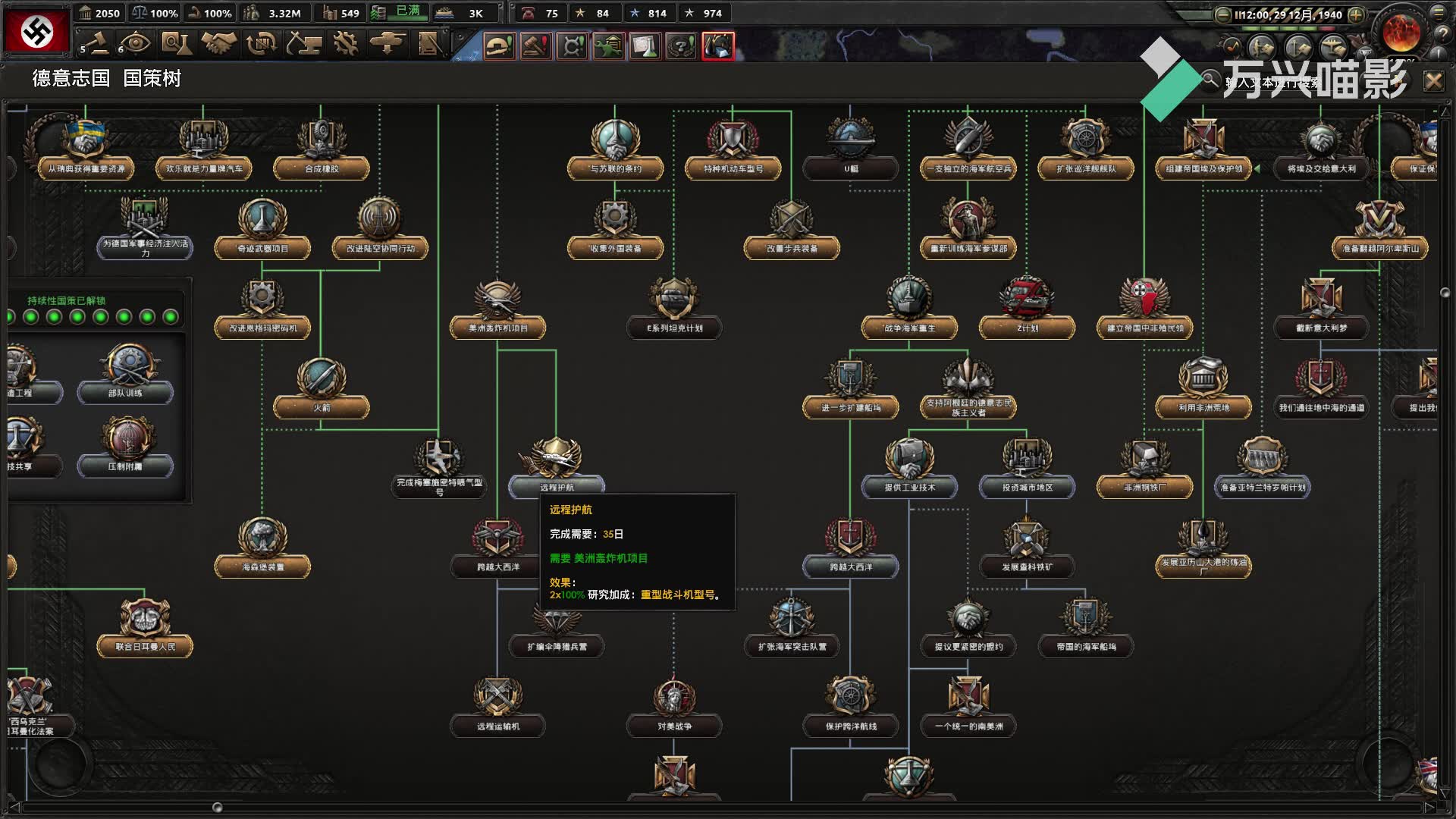Screen dimensions: 1456x819
Task: Select the 收集外国装备 focus
Action: pos(615,230)
